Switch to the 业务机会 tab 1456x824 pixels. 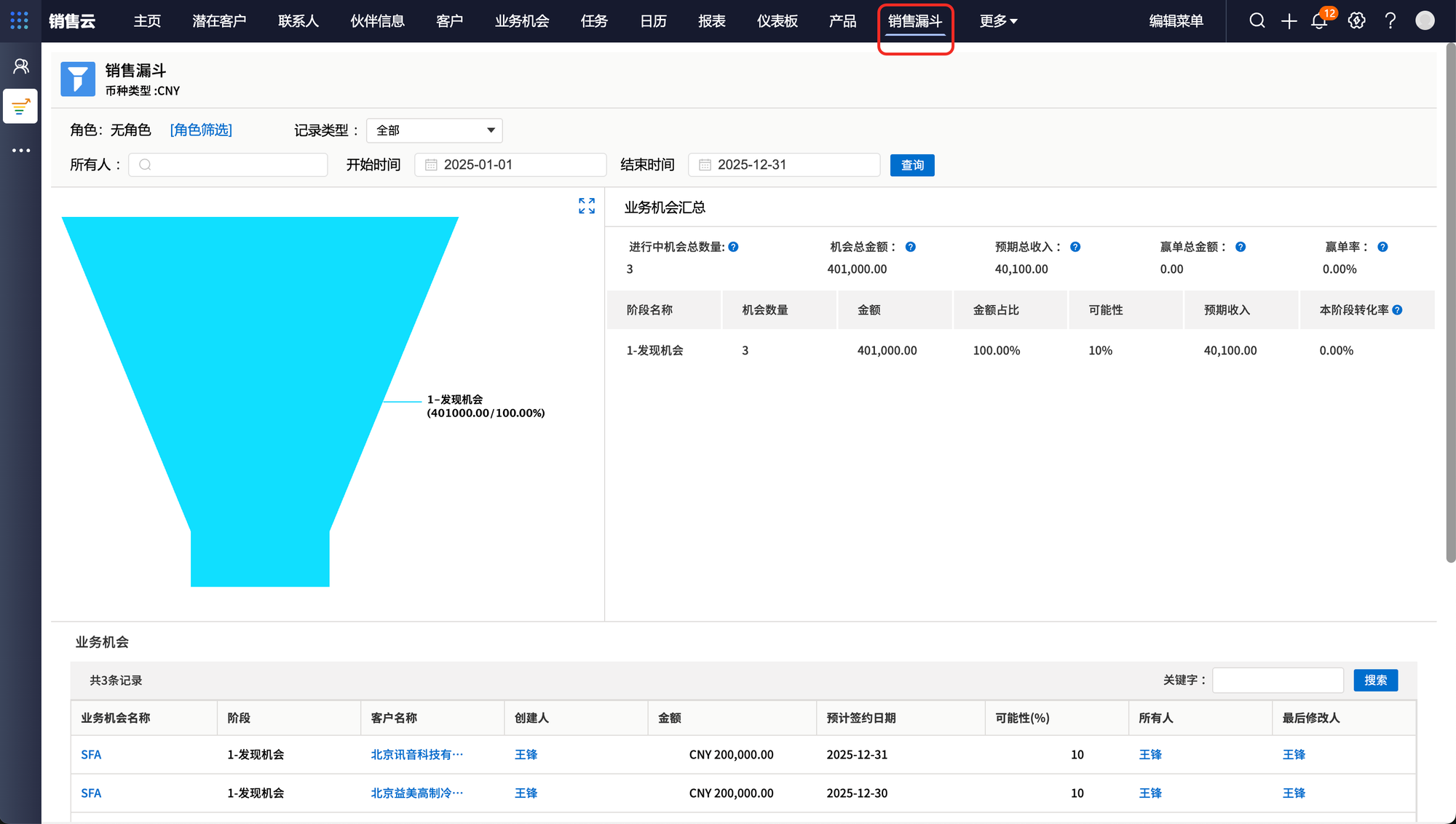pos(522,21)
